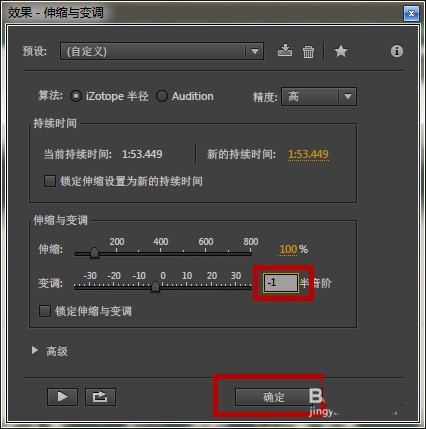Open the 精度 precision dropdown
This screenshot has height=429, width=426.
pyautogui.click(x=319, y=96)
